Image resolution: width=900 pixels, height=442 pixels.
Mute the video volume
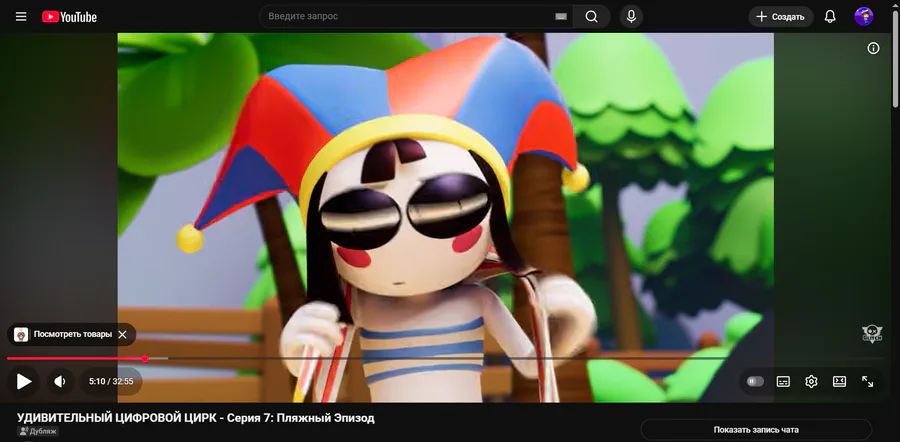pyautogui.click(x=60, y=381)
